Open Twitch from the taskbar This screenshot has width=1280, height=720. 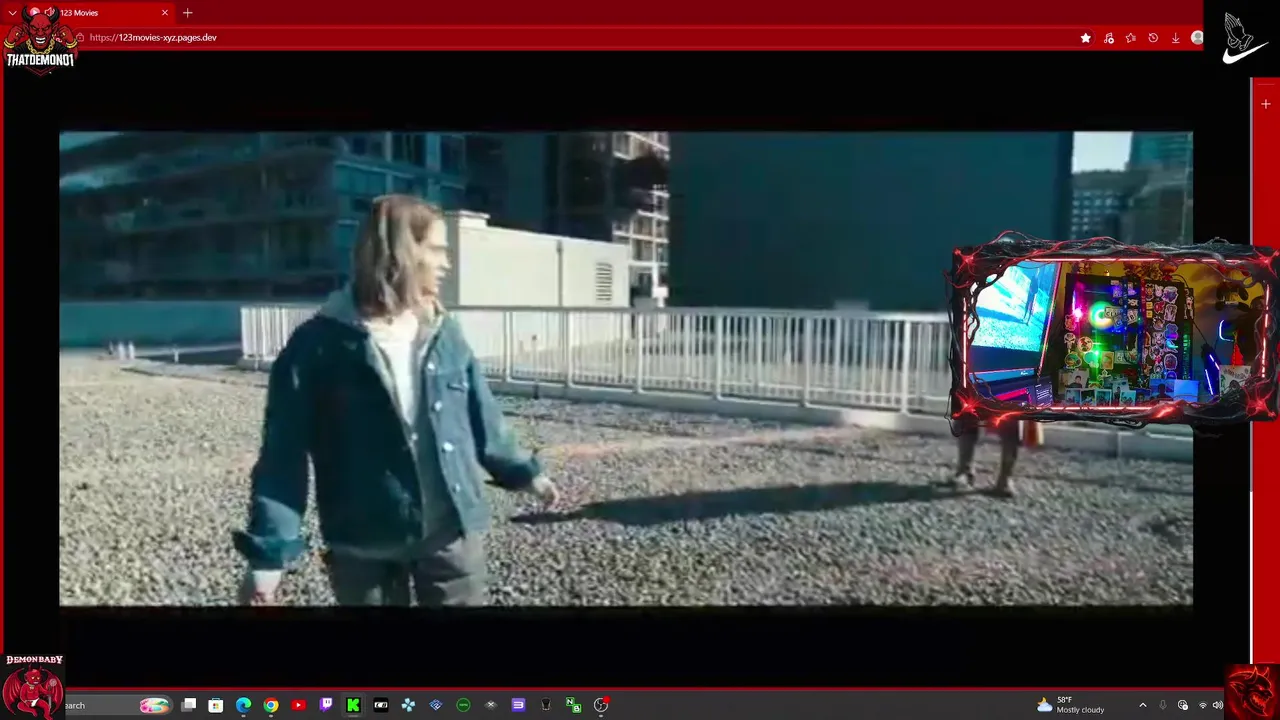326,705
